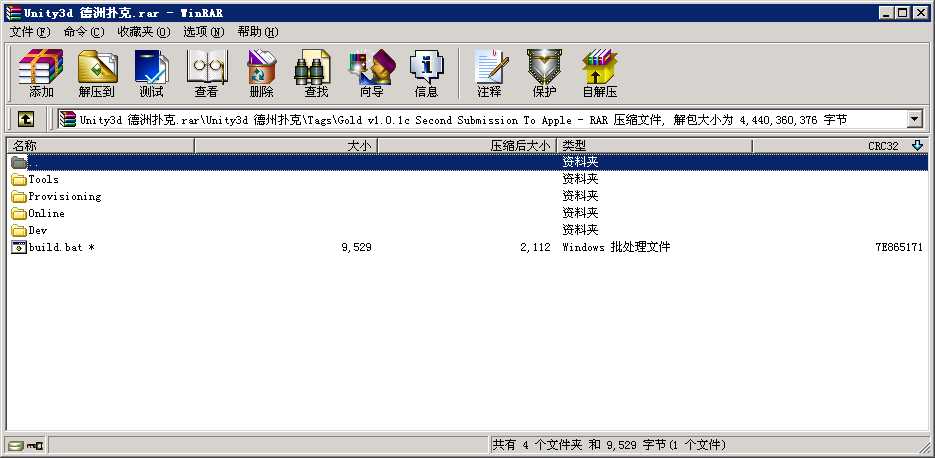
Task: Click the 解压到 (Extract To) toolbar icon
Action: point(97,66)
